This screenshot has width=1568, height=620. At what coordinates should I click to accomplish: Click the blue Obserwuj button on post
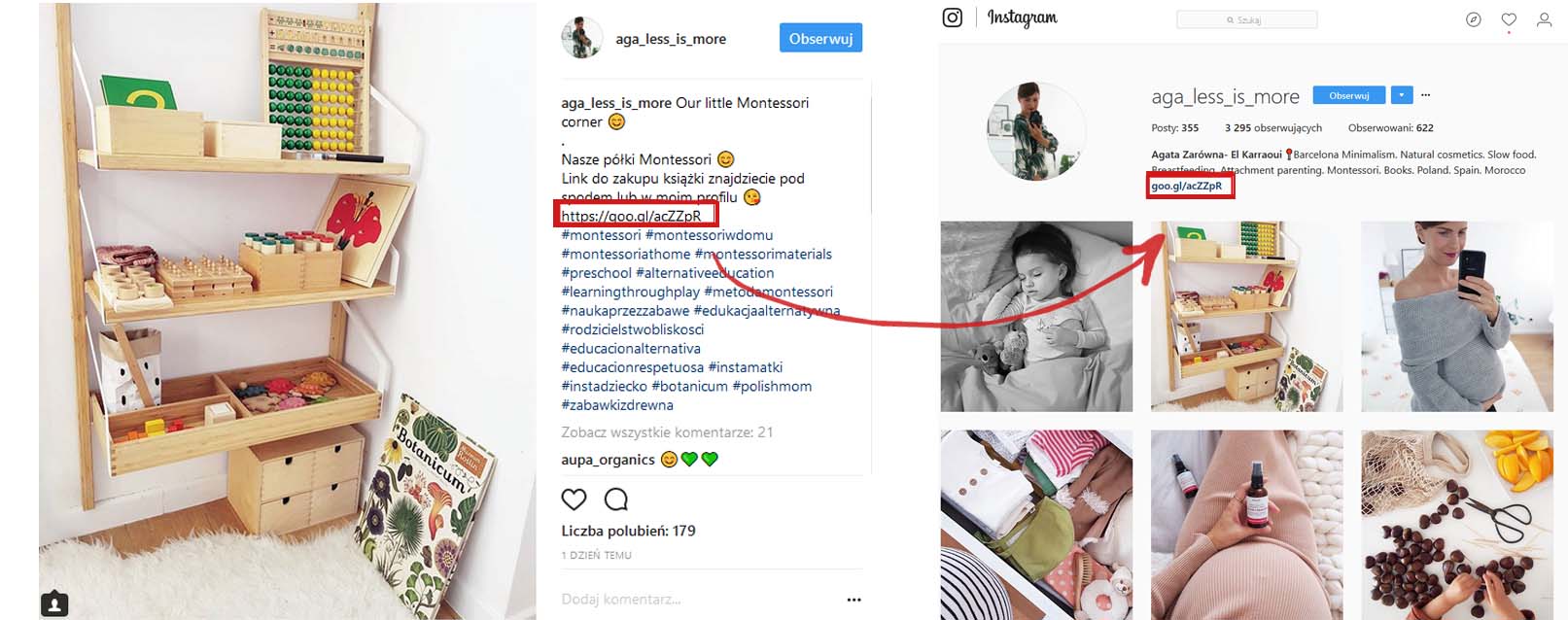820,39
